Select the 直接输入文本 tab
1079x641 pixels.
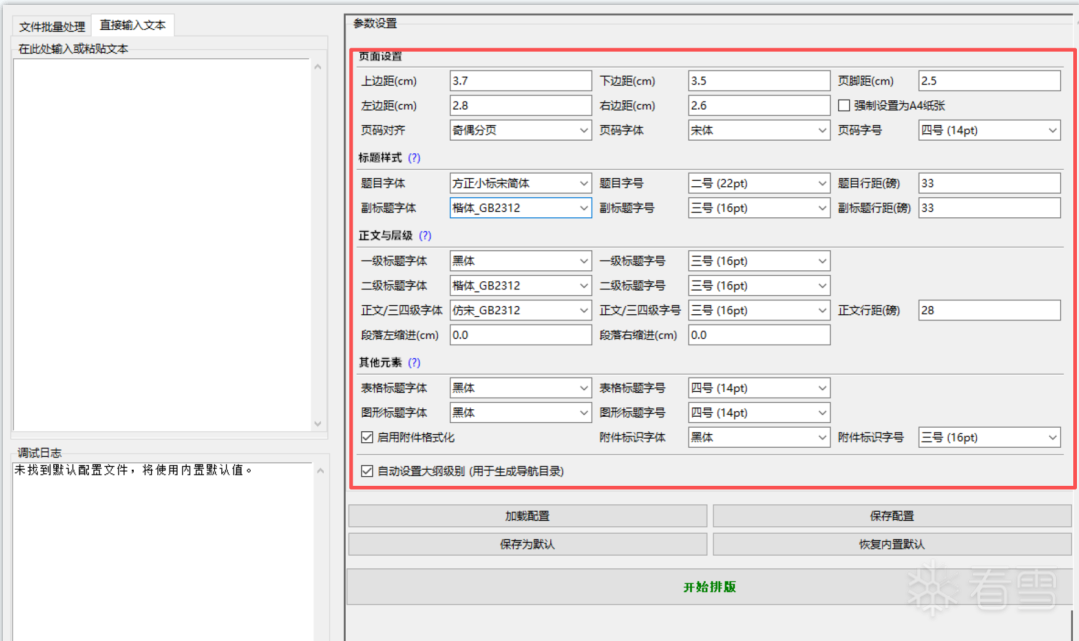[x=133, y=25]
